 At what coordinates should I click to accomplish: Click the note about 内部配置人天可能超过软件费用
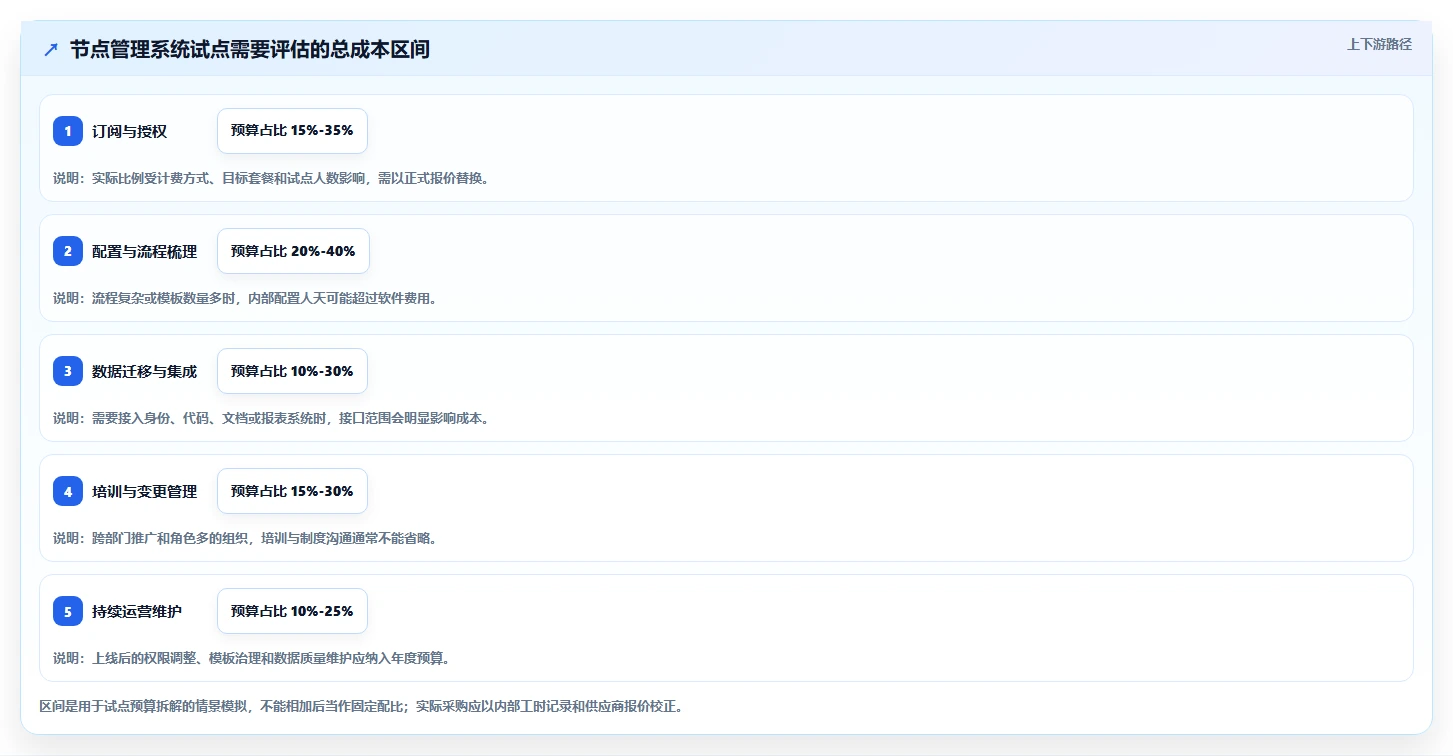245,298
